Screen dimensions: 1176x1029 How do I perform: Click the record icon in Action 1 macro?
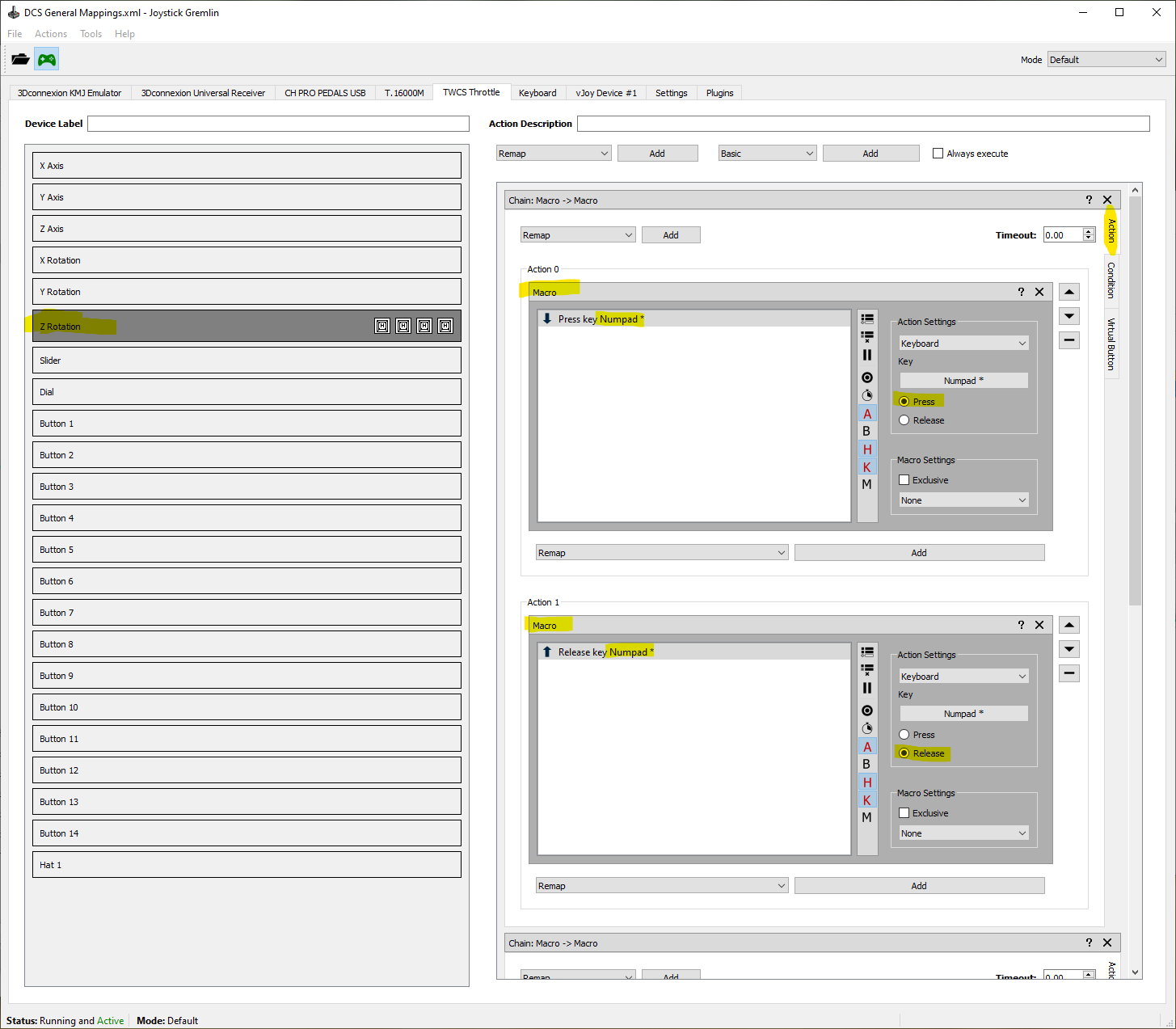pyautogui.click(x=867, y=711)
